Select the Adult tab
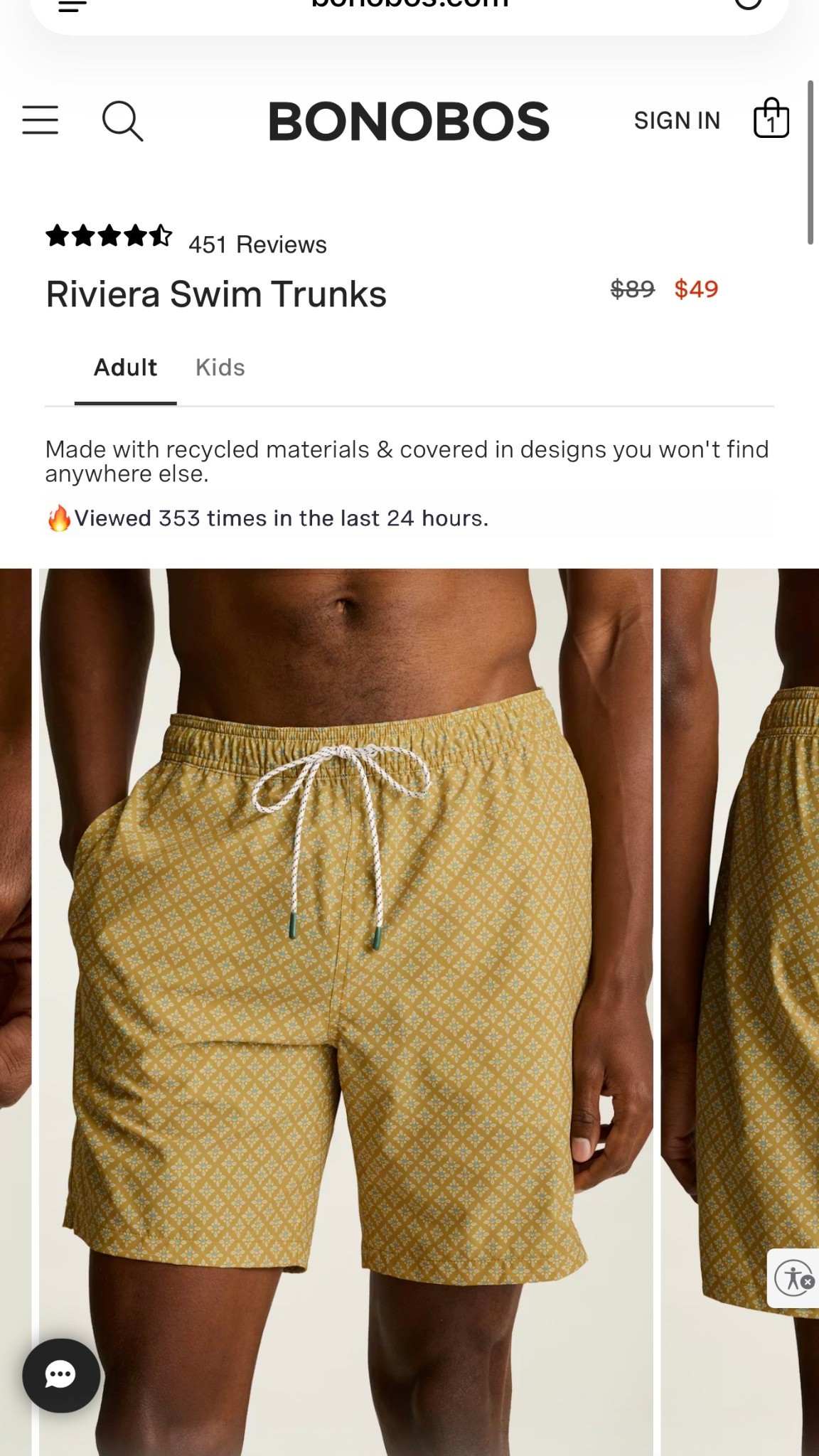Viewport: 819px width, 1456px height. [125, 368]
